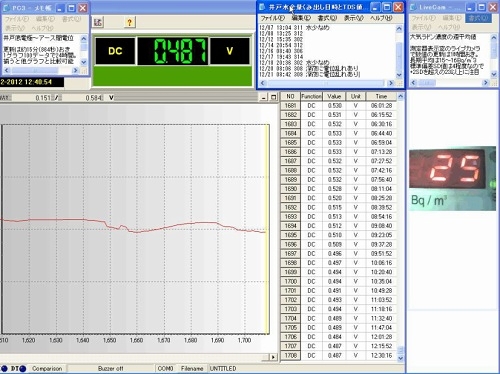Toggle the Comparison mode in status bar
The width and height of the screenshot is (500, 374).
(x=47, y=369)
